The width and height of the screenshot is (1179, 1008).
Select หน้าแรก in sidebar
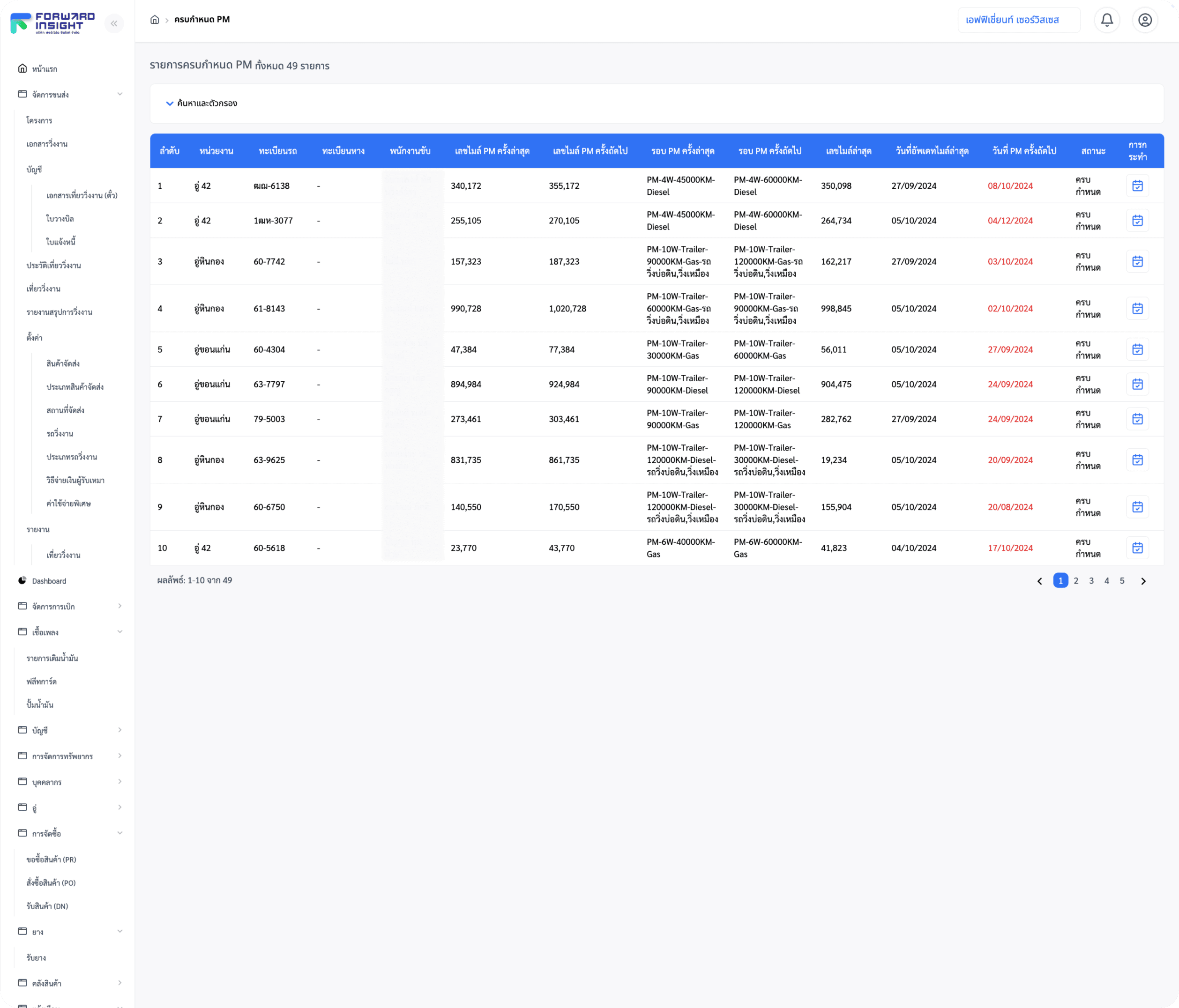[x=45, y=69]
